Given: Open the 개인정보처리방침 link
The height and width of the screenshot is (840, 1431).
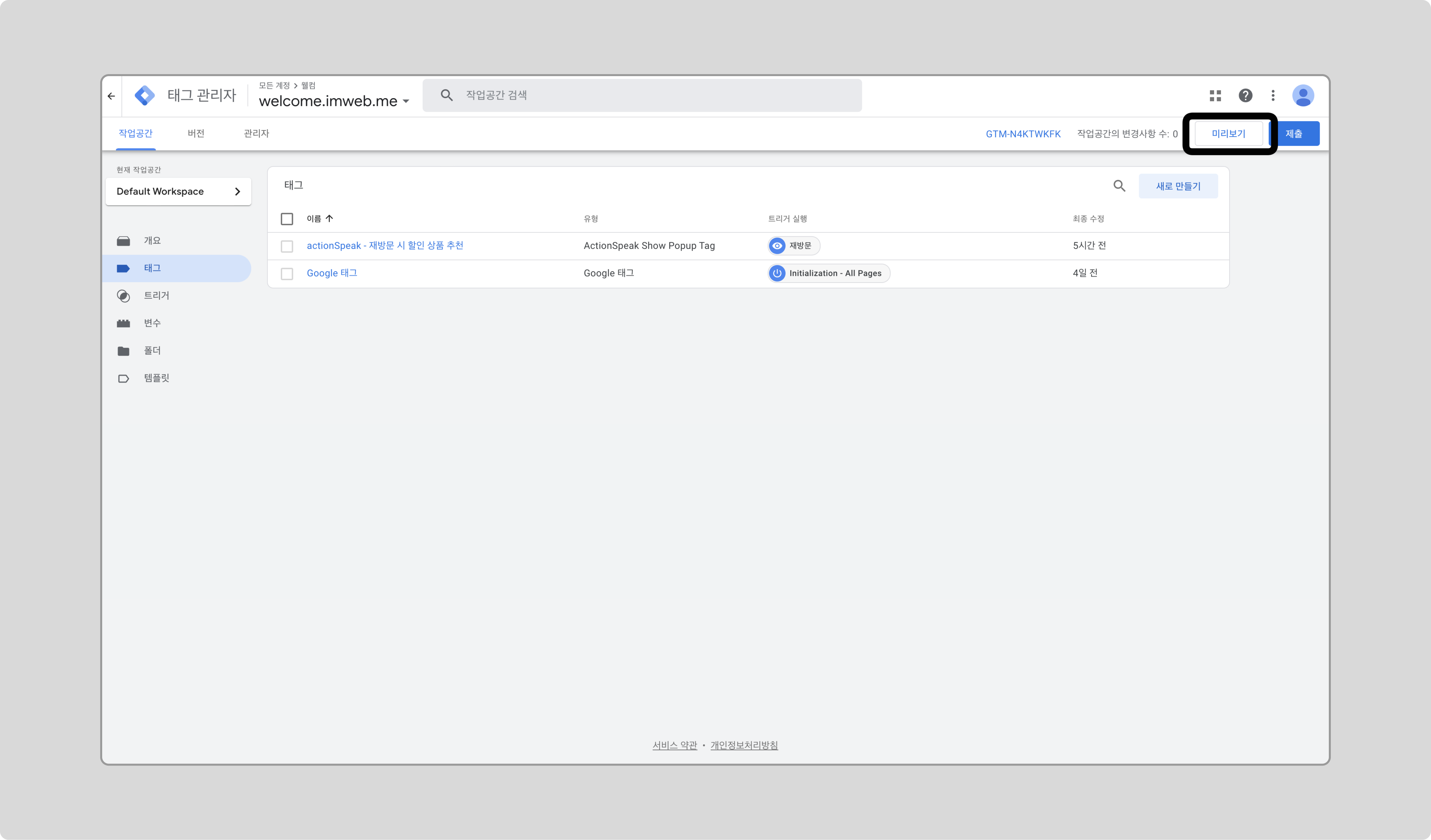Looking at the screenshot, I should point(744,745).
